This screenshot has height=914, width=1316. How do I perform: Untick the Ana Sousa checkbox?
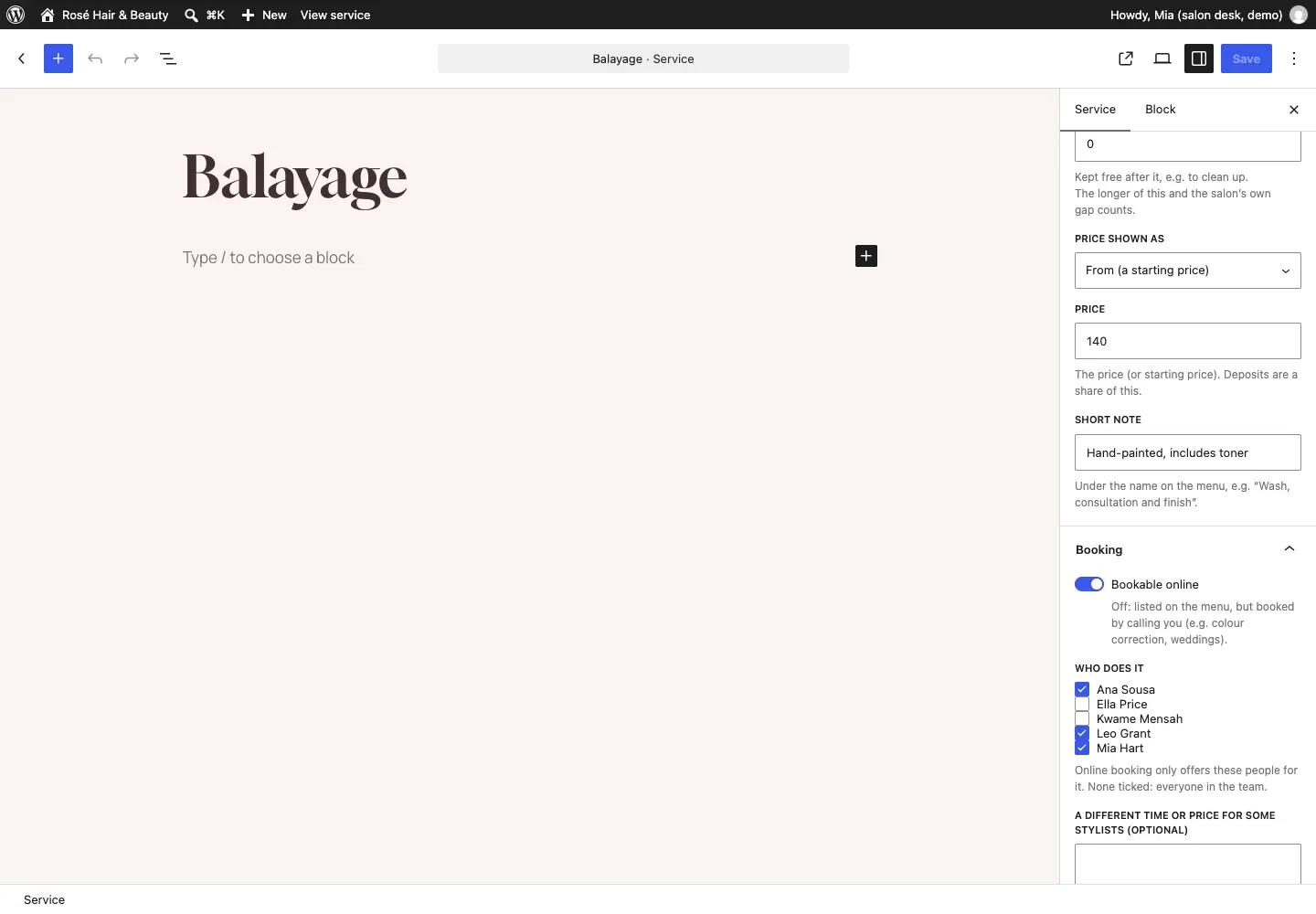(x=1082, y=689)
